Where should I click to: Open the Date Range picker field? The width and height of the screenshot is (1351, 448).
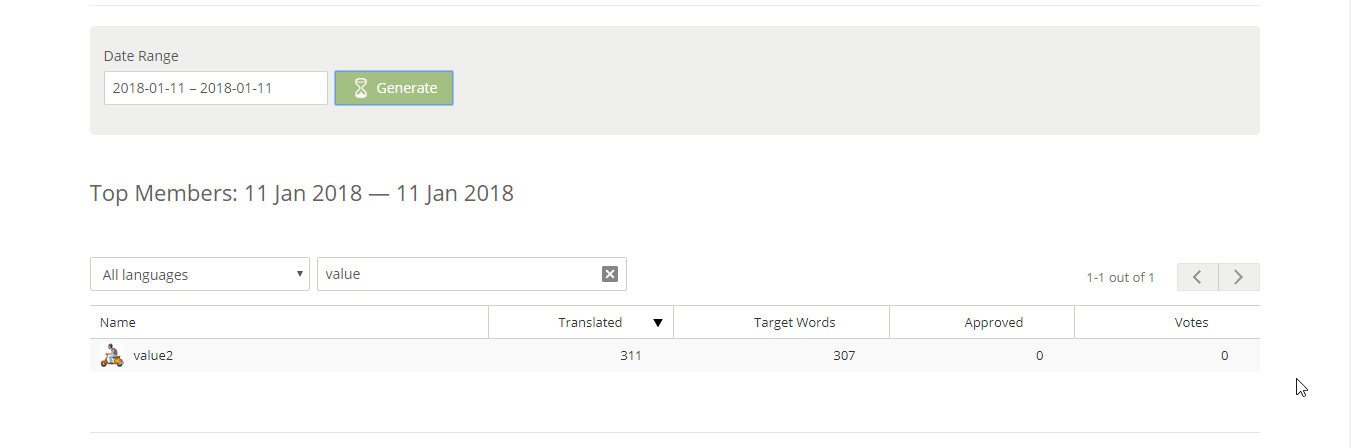tap(216, 88)
